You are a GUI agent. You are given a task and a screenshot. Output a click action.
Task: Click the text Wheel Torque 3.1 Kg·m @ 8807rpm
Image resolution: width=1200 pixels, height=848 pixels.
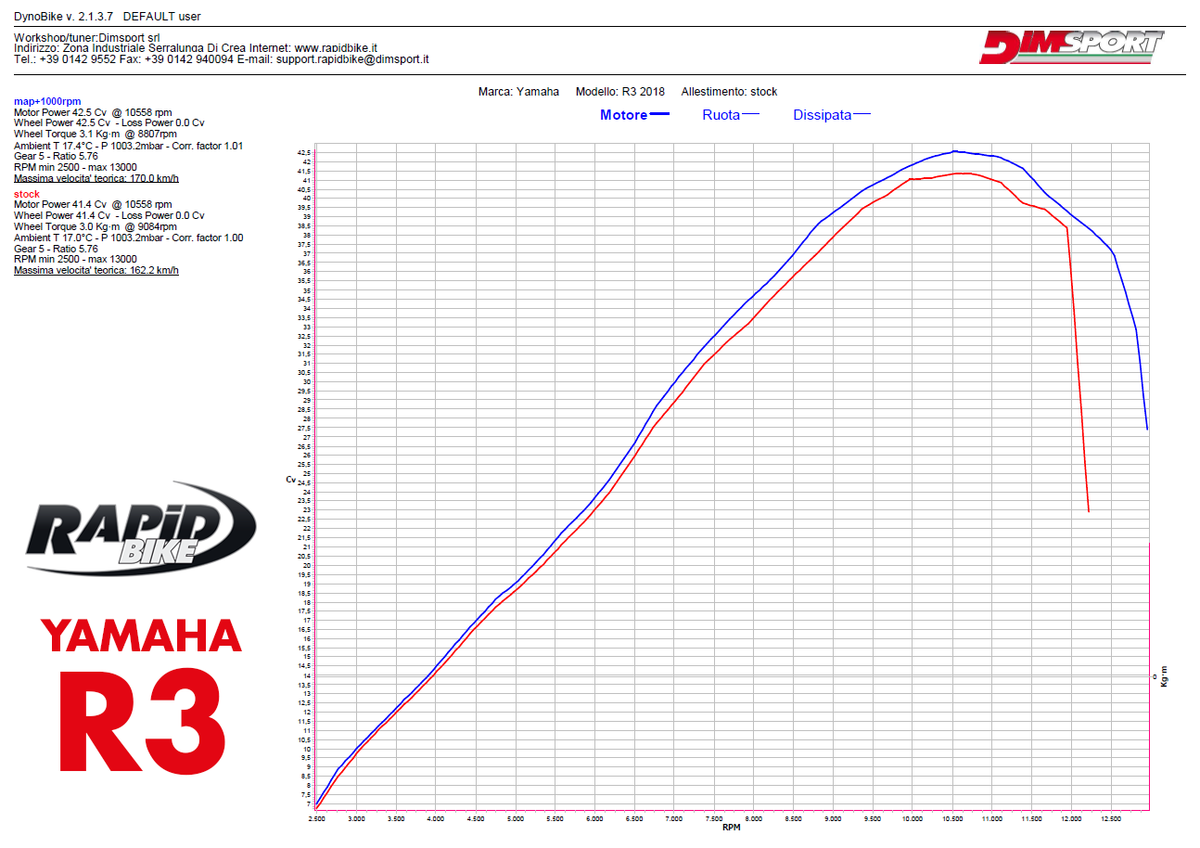95,135
